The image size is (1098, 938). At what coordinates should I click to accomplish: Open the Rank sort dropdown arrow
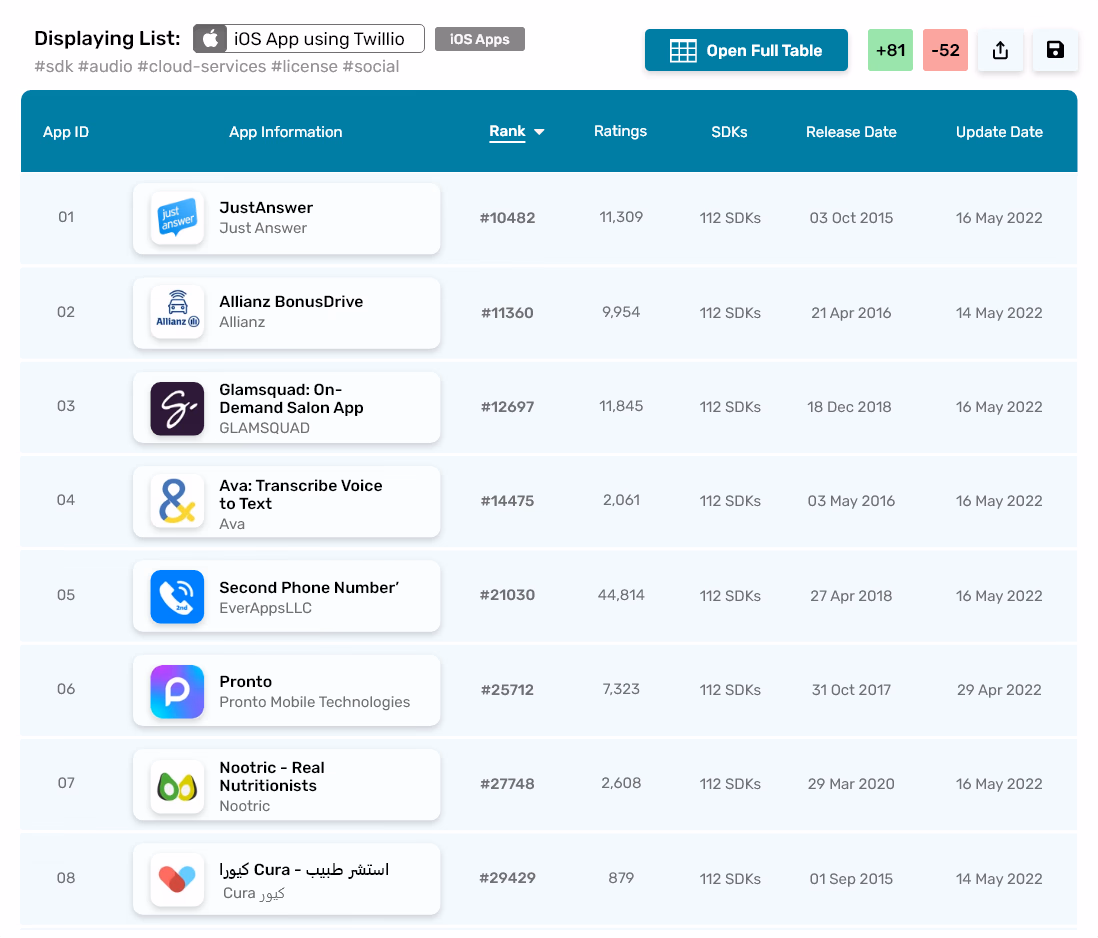click(538, 132)
